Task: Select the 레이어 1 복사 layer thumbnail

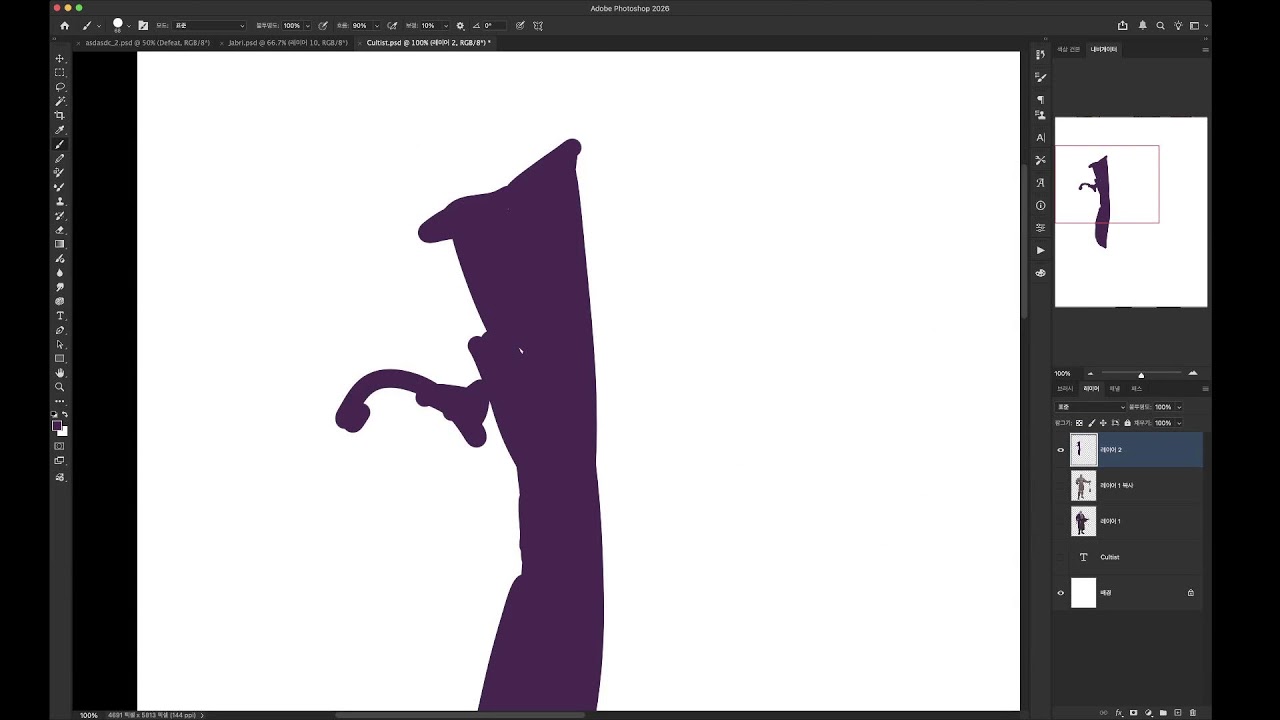Action: click(1083, 486)
